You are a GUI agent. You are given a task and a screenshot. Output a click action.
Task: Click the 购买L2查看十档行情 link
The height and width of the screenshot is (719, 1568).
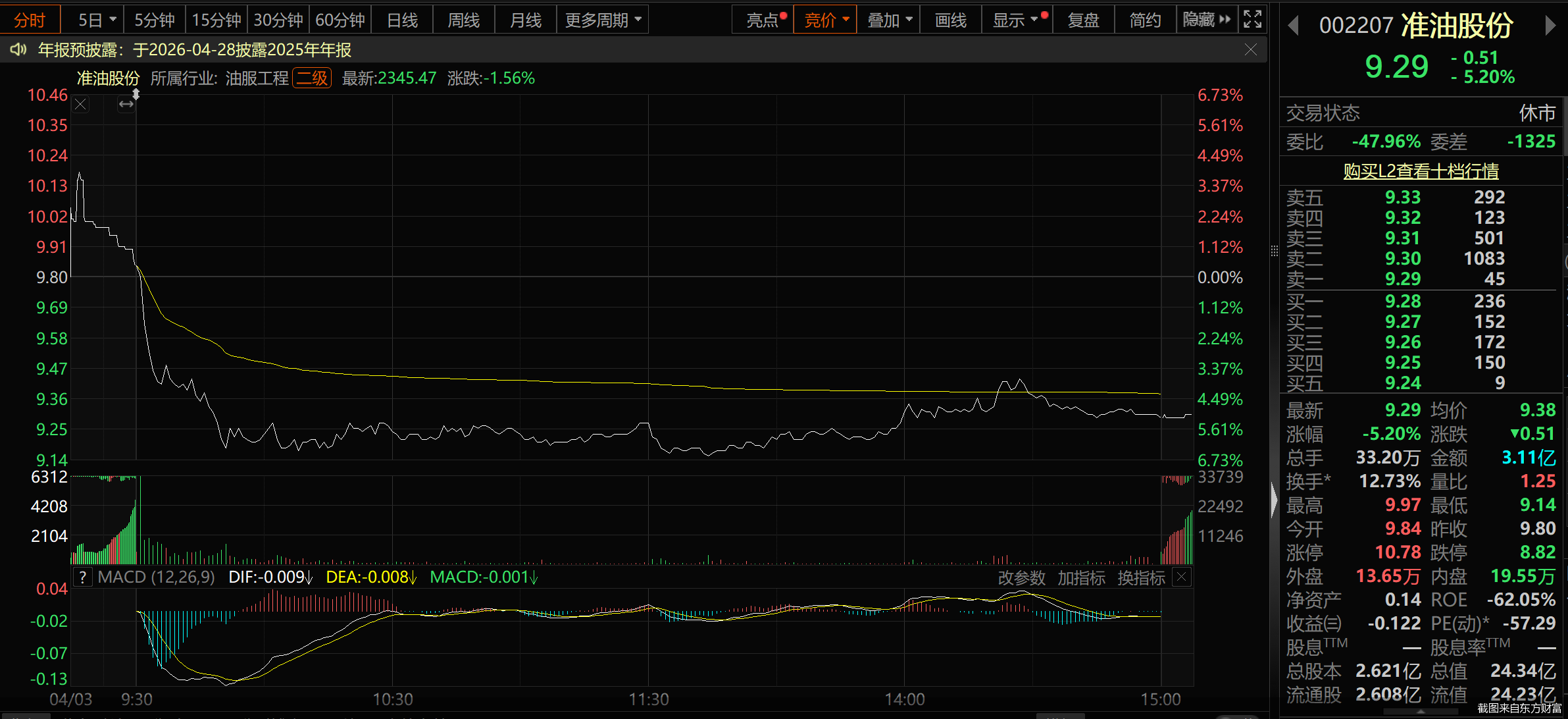pos(1421,171)
